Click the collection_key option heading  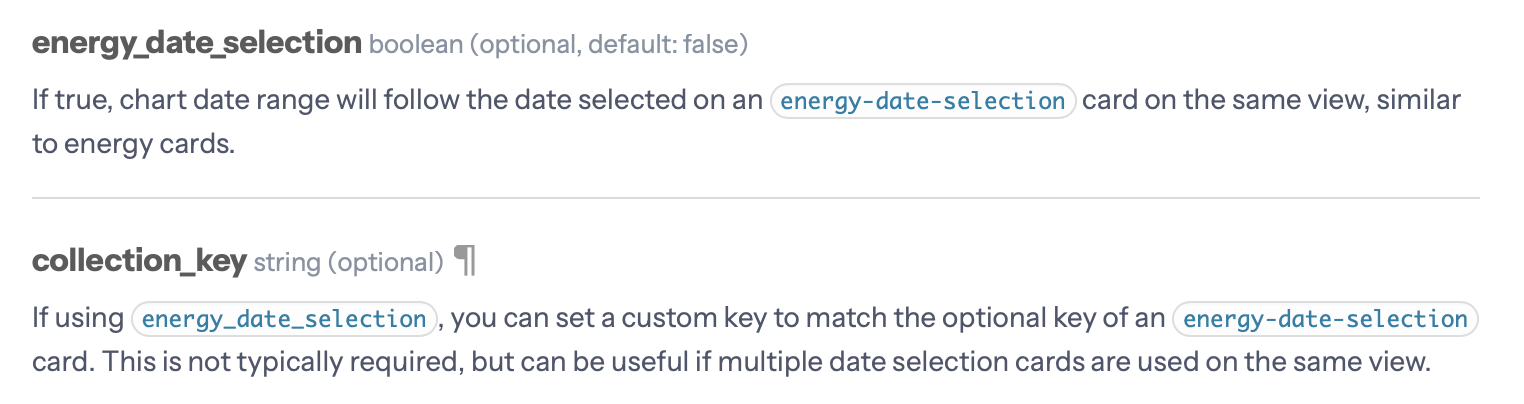click(139, 261)
